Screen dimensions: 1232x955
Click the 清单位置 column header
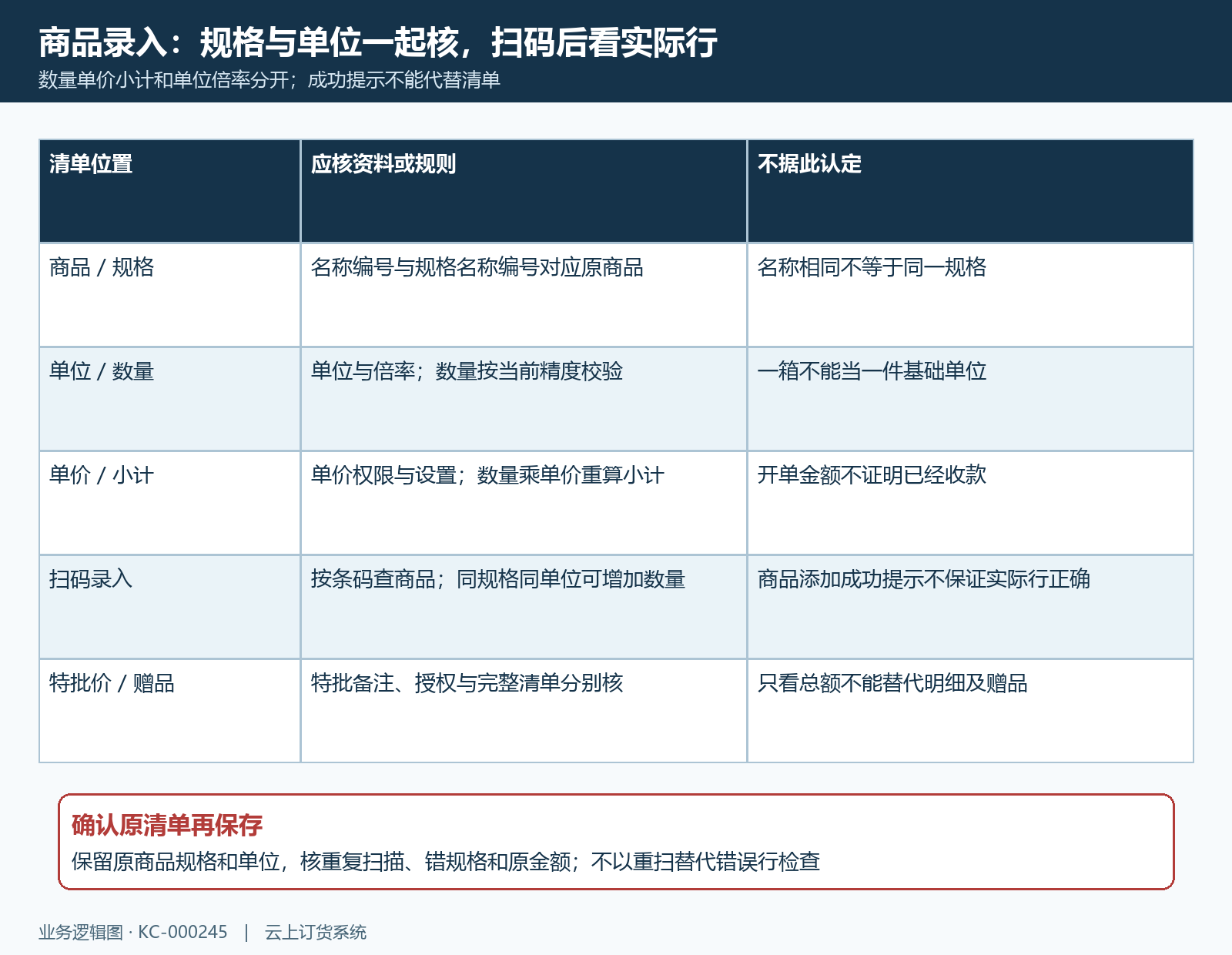pyautogui.click(x=169, y=191)
